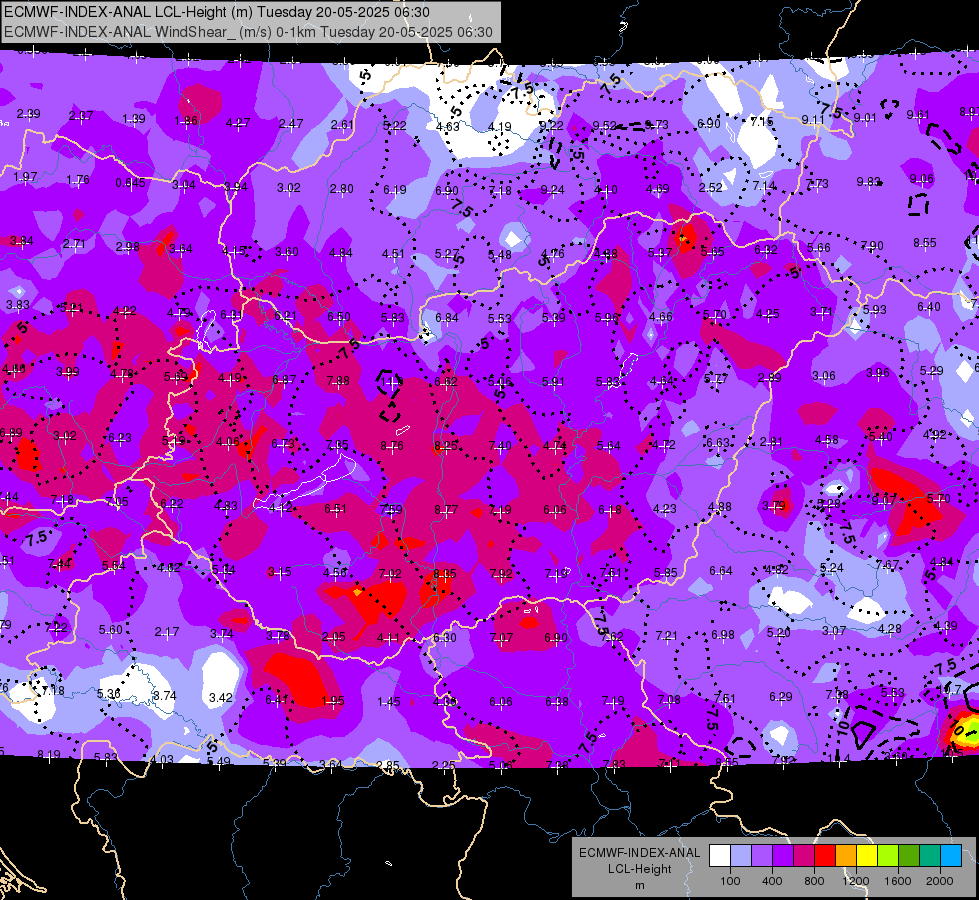Click the grid value 2.39

click(28, 114)
